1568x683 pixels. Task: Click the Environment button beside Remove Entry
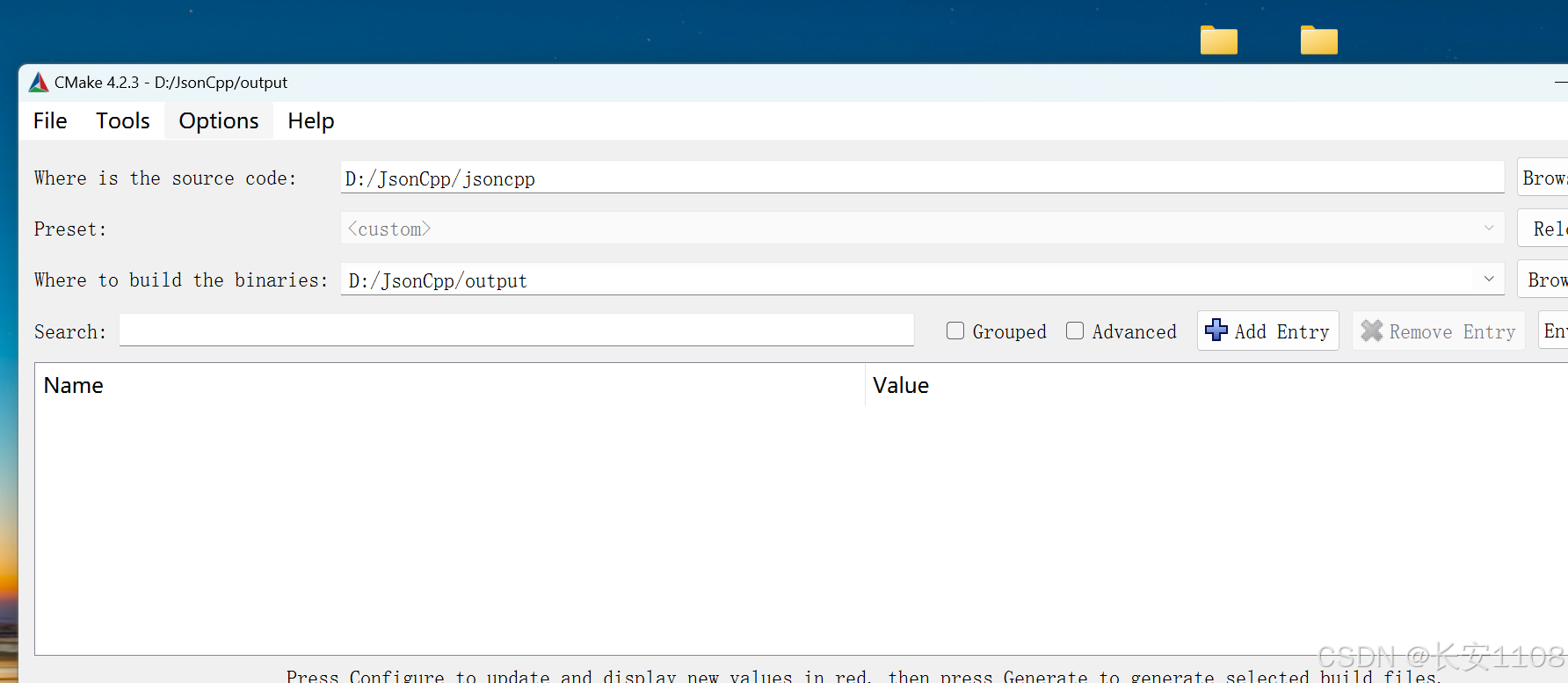pyautogui.click(x=1553, y=331)
